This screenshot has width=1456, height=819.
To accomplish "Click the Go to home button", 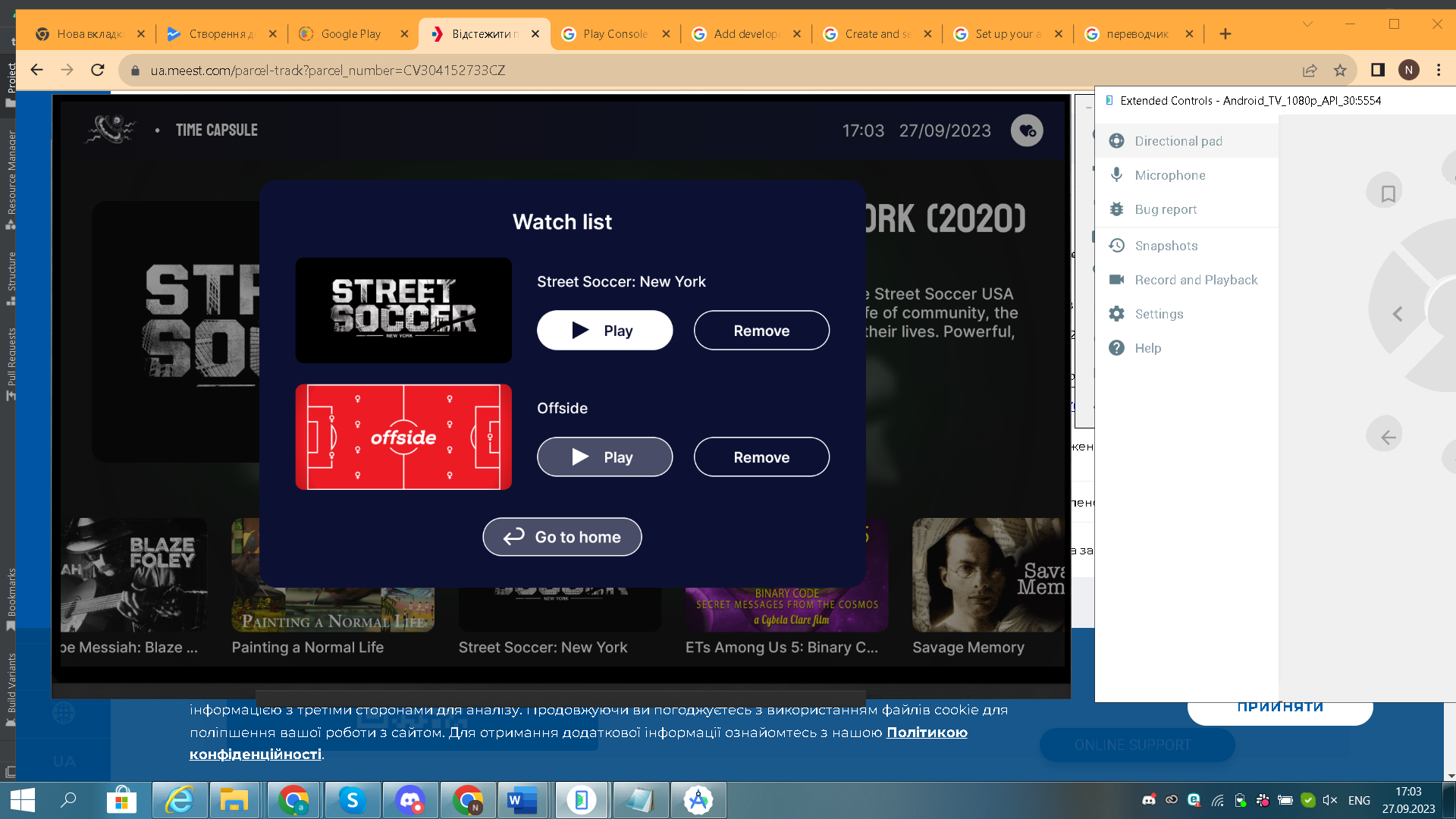I will (x=562, y=537).
